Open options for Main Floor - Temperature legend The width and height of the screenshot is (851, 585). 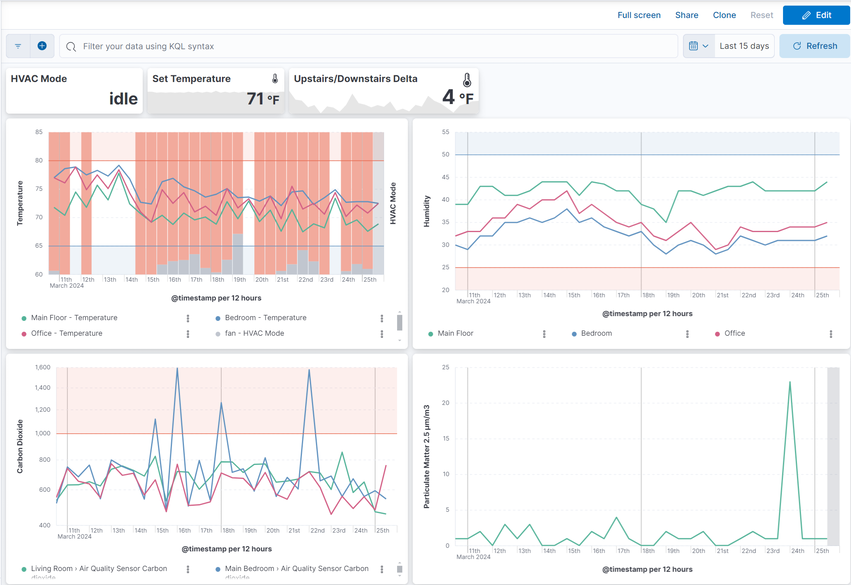pos(188,318)
